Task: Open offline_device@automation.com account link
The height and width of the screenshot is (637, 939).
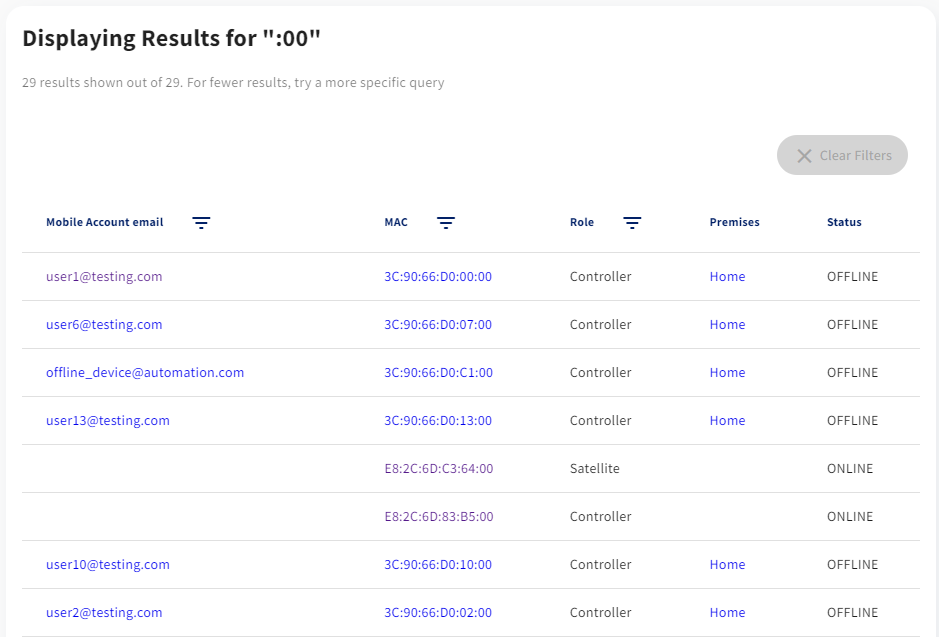Action: [x=145, y=372]
